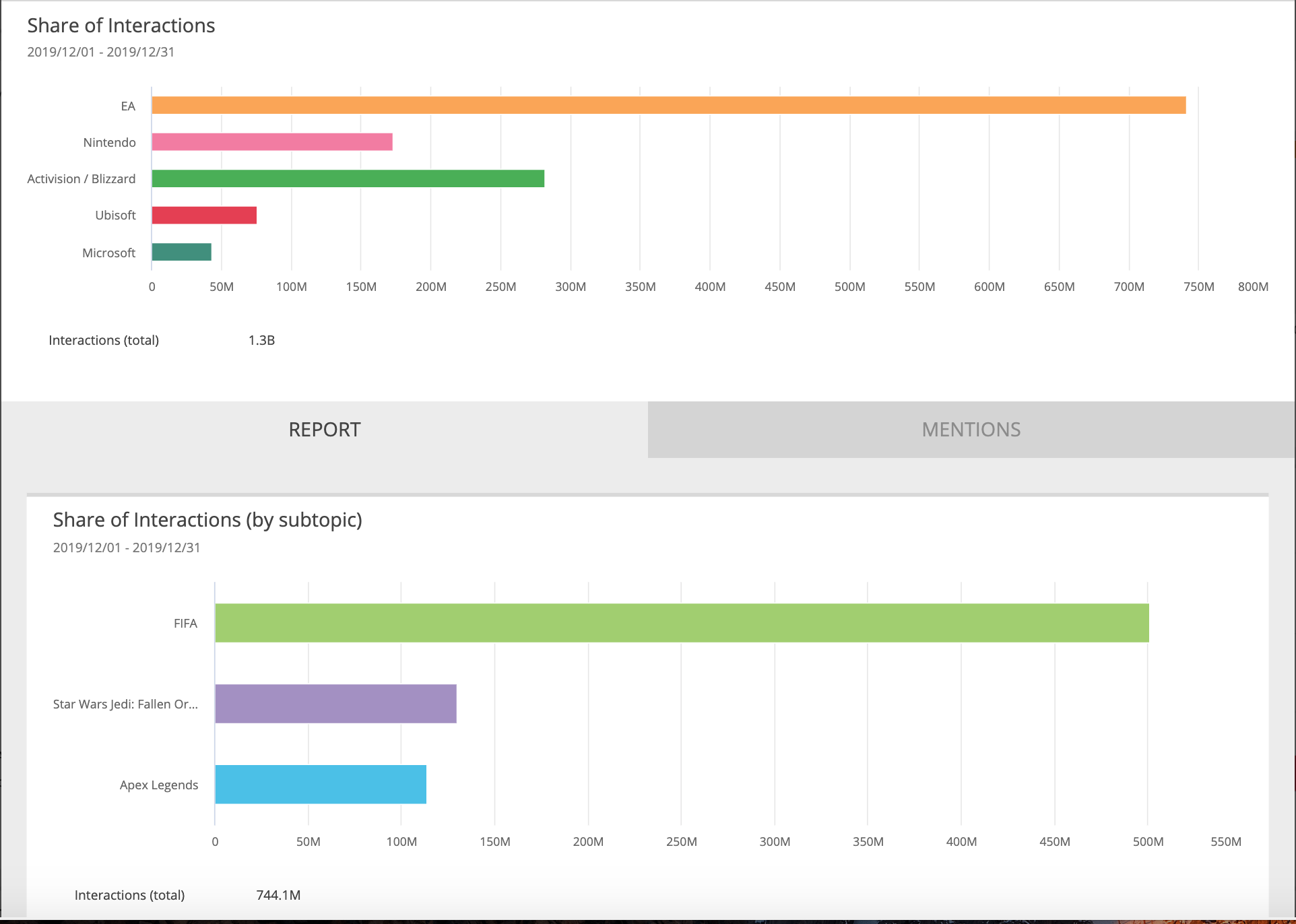This screenshot has height=924, width=1296.
Task: Click the teal Microsoft bar
Action: click(x=182, y=252)
